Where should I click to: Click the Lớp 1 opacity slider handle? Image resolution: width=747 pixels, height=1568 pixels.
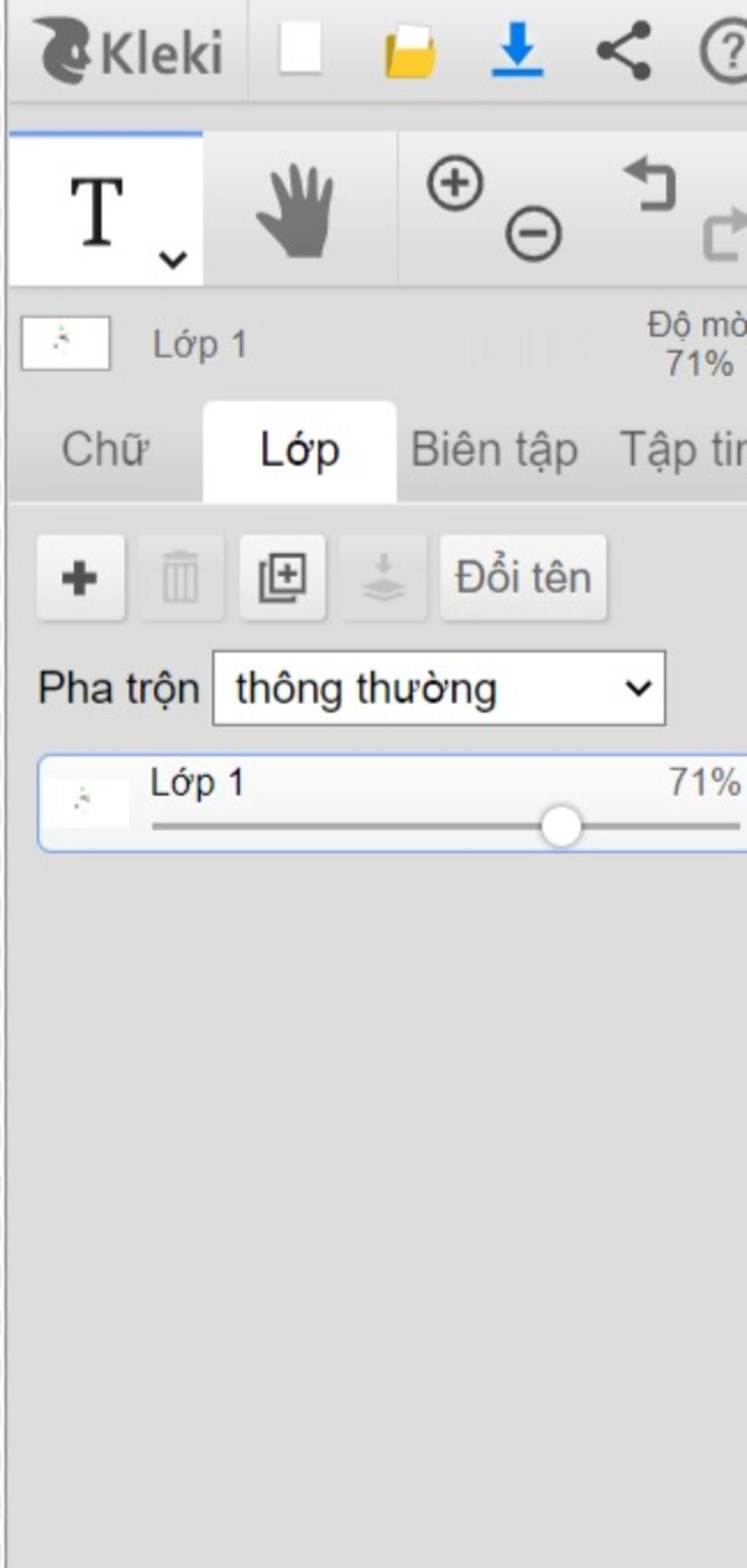561,827
